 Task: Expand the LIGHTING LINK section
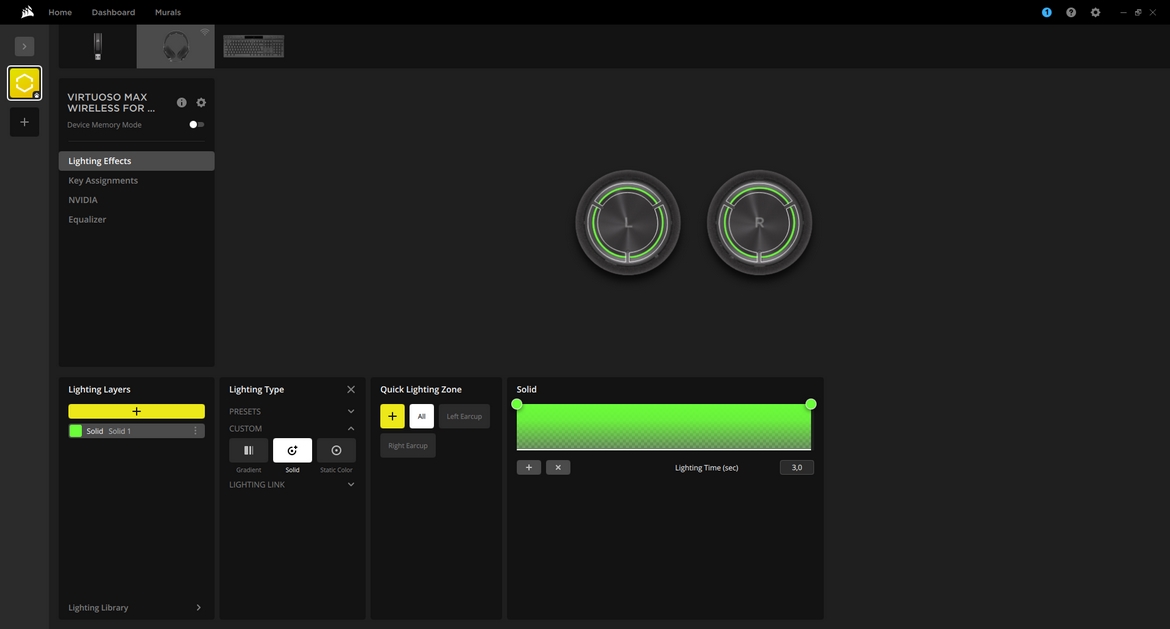point(292,484)
